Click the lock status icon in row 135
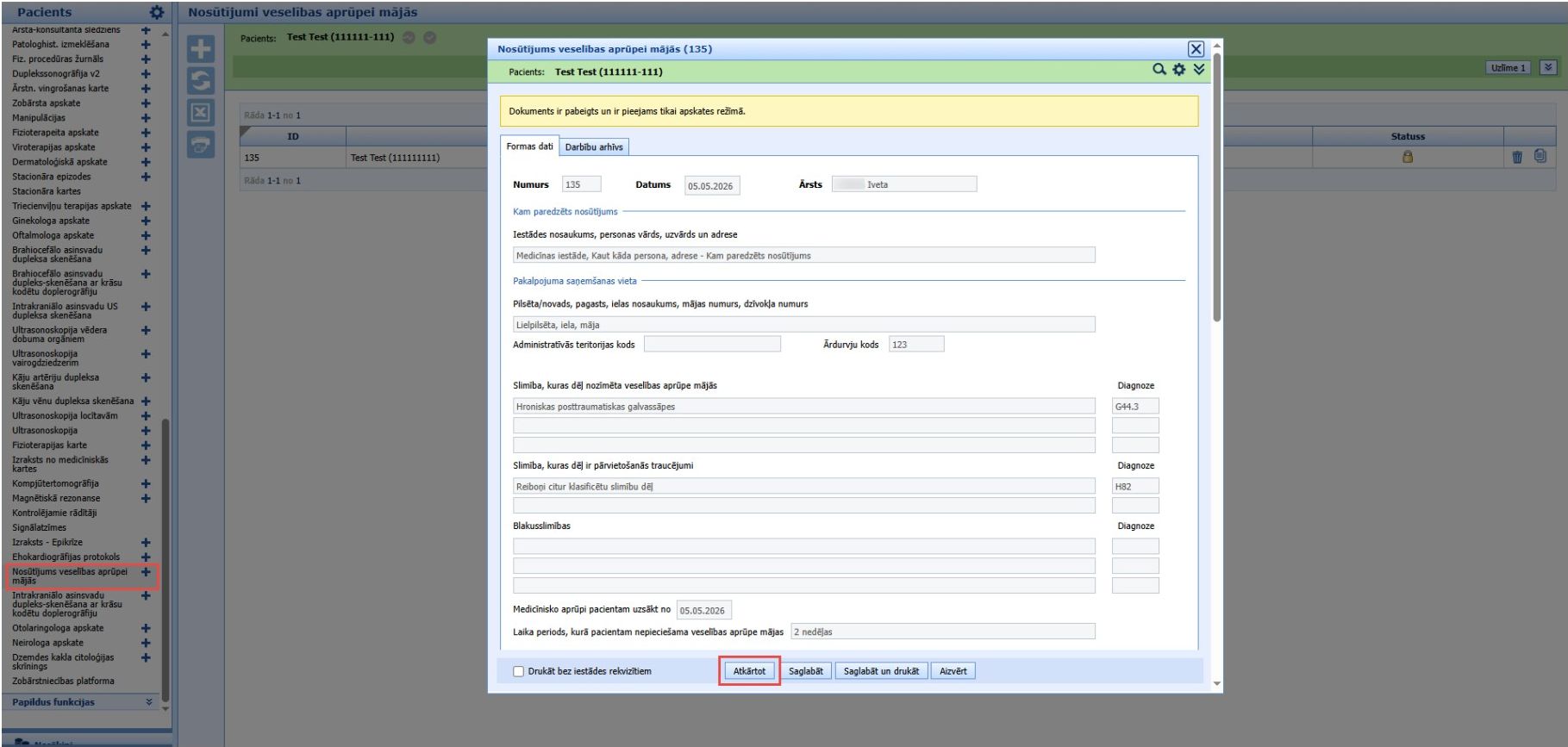Screen dimensions: 1568x747 (1408, 157)
